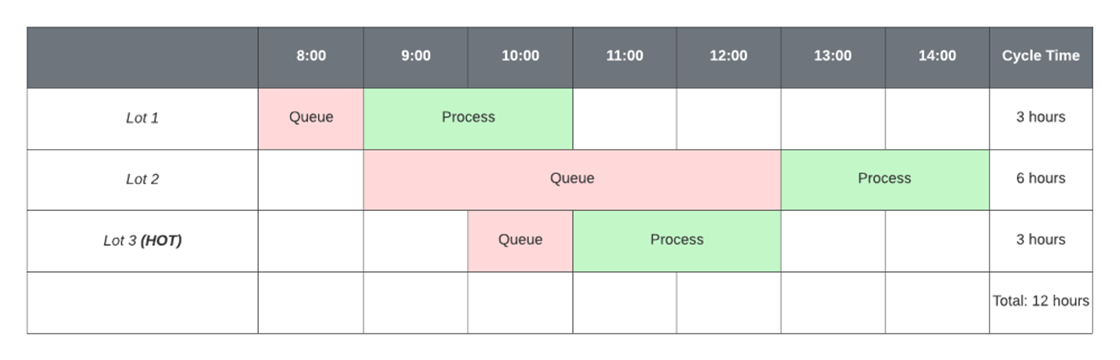Select Lot 3 pink Queue block
1120x360 pixels.
(x=520, y=241)
